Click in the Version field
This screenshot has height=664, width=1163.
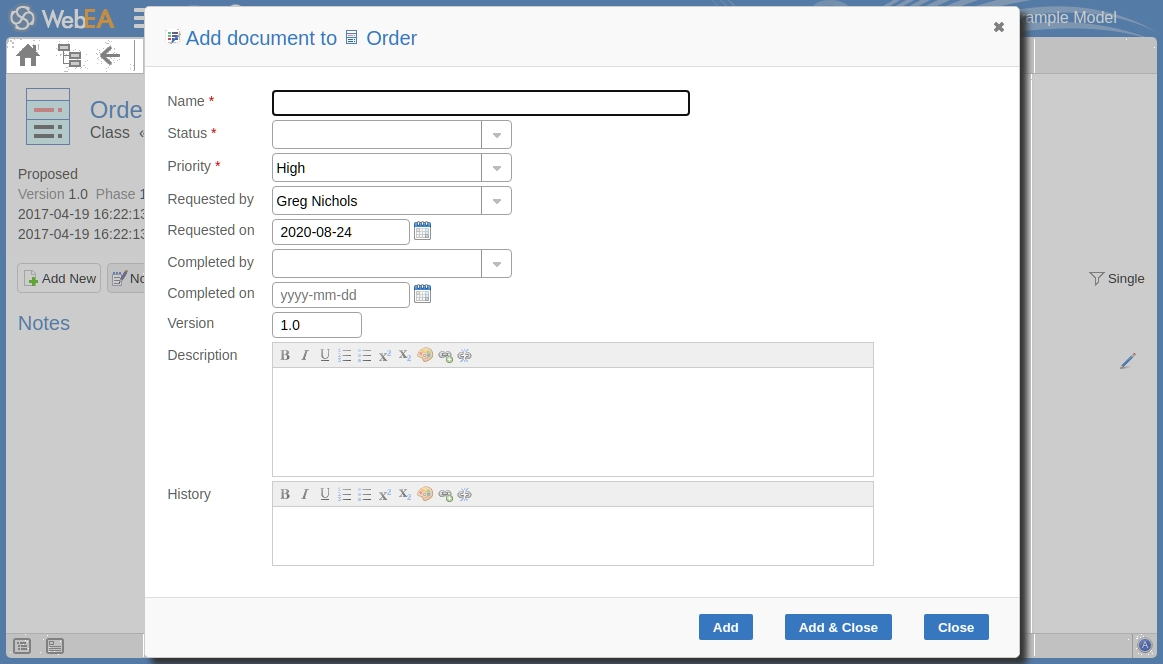[316, 325]
